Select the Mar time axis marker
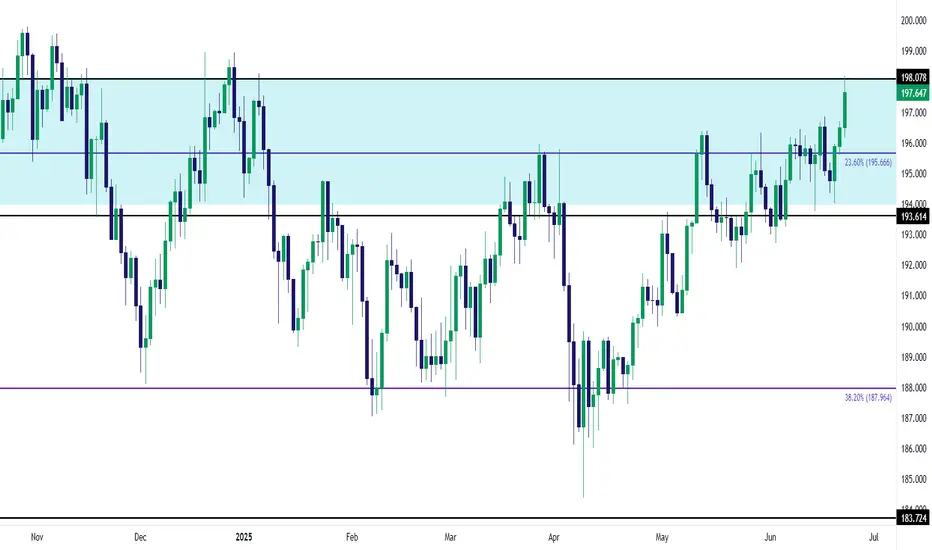The height and width of the screenshot is (550, 932). click(450, 537)
